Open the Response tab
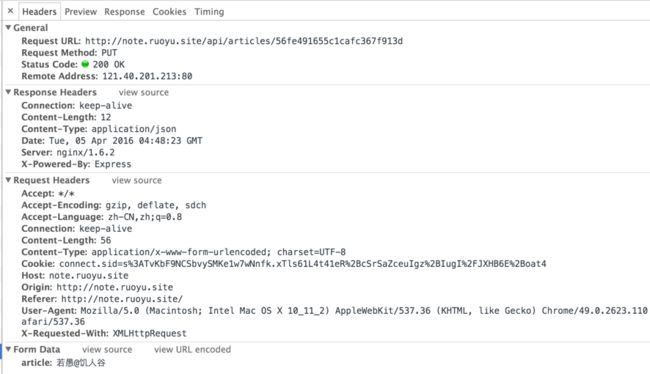The image size is (650, 374). click(124, 12)
